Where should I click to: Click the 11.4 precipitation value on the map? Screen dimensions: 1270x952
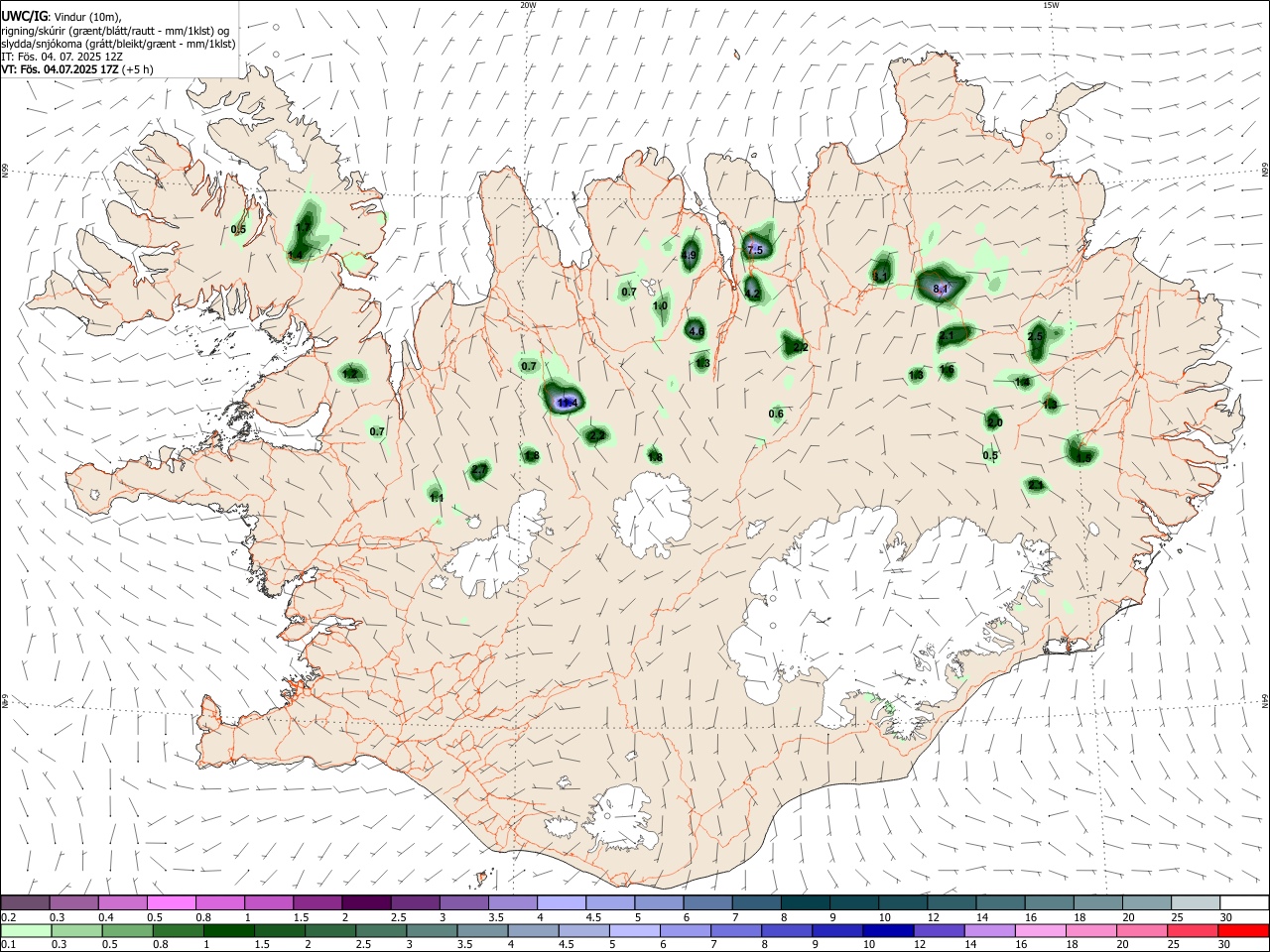pyautogui.click(x=567, y=403)
